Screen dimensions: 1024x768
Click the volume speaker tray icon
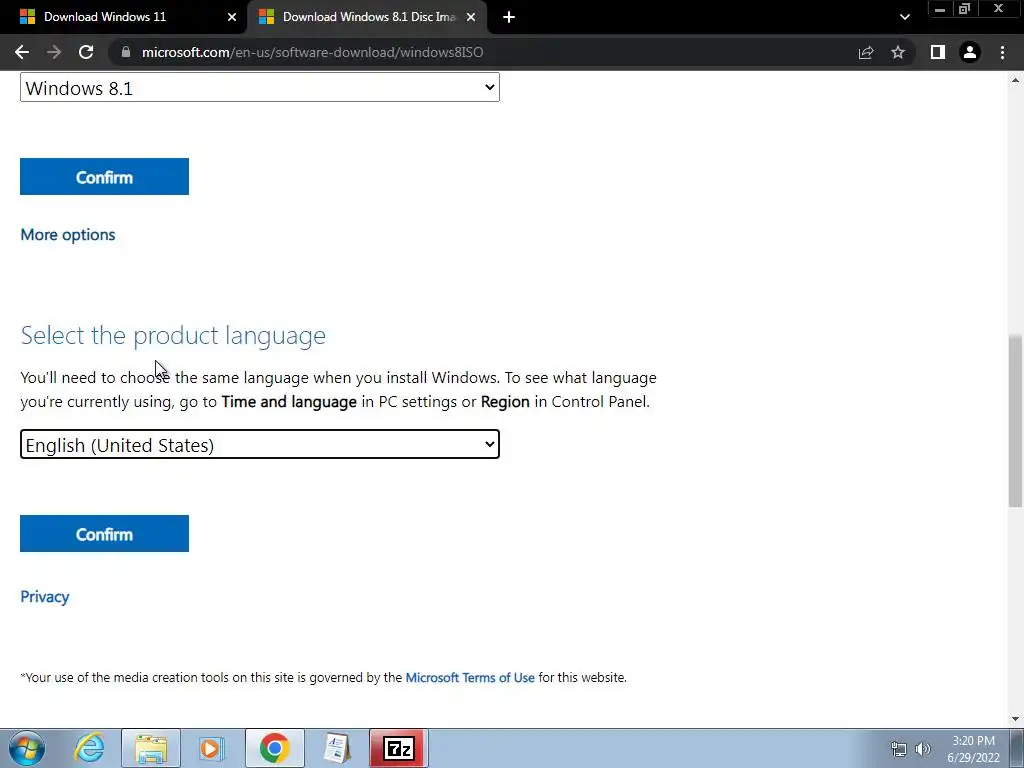923,749
